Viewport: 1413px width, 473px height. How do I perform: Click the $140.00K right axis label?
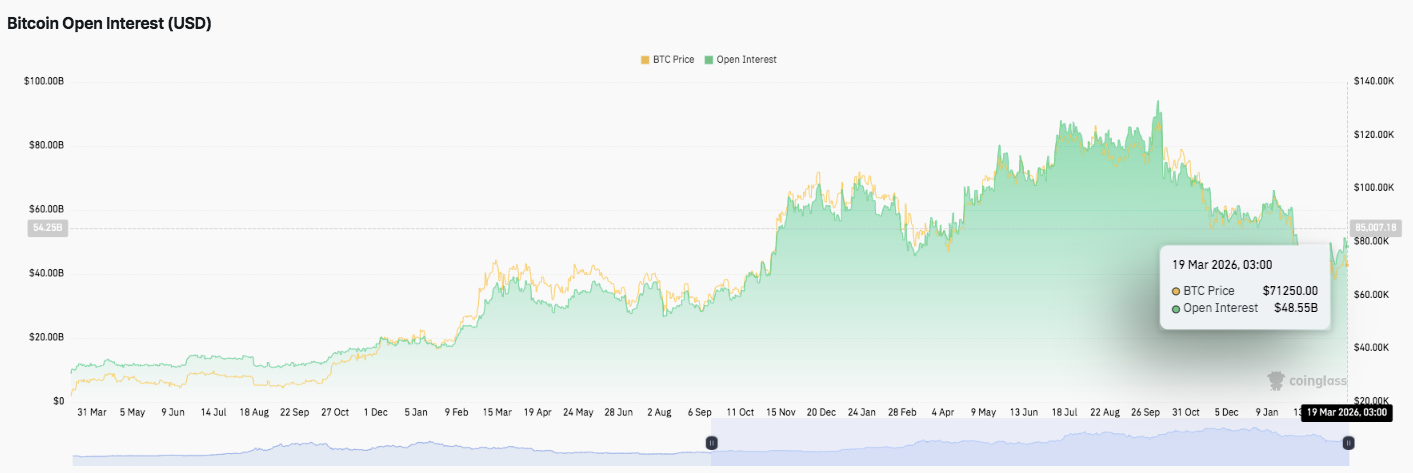[x=1372, y=81]
